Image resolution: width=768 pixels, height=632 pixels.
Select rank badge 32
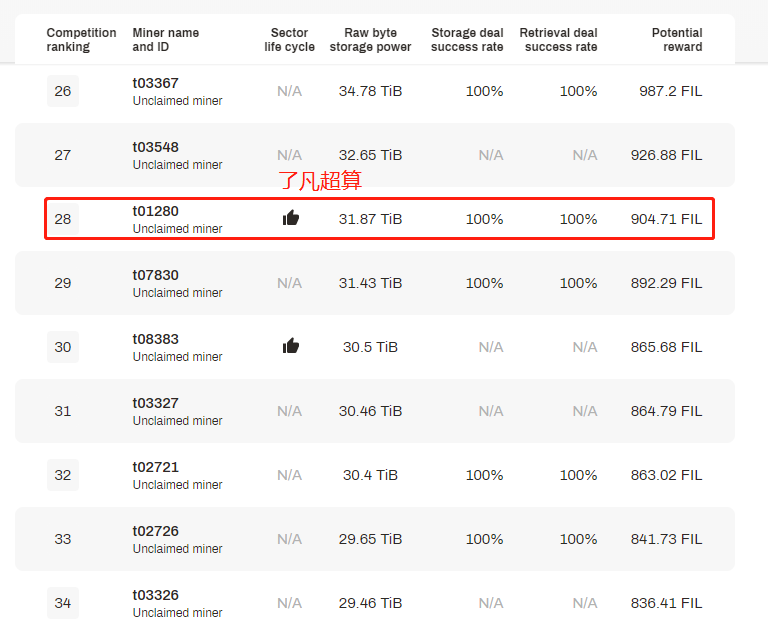pos(63,475)
